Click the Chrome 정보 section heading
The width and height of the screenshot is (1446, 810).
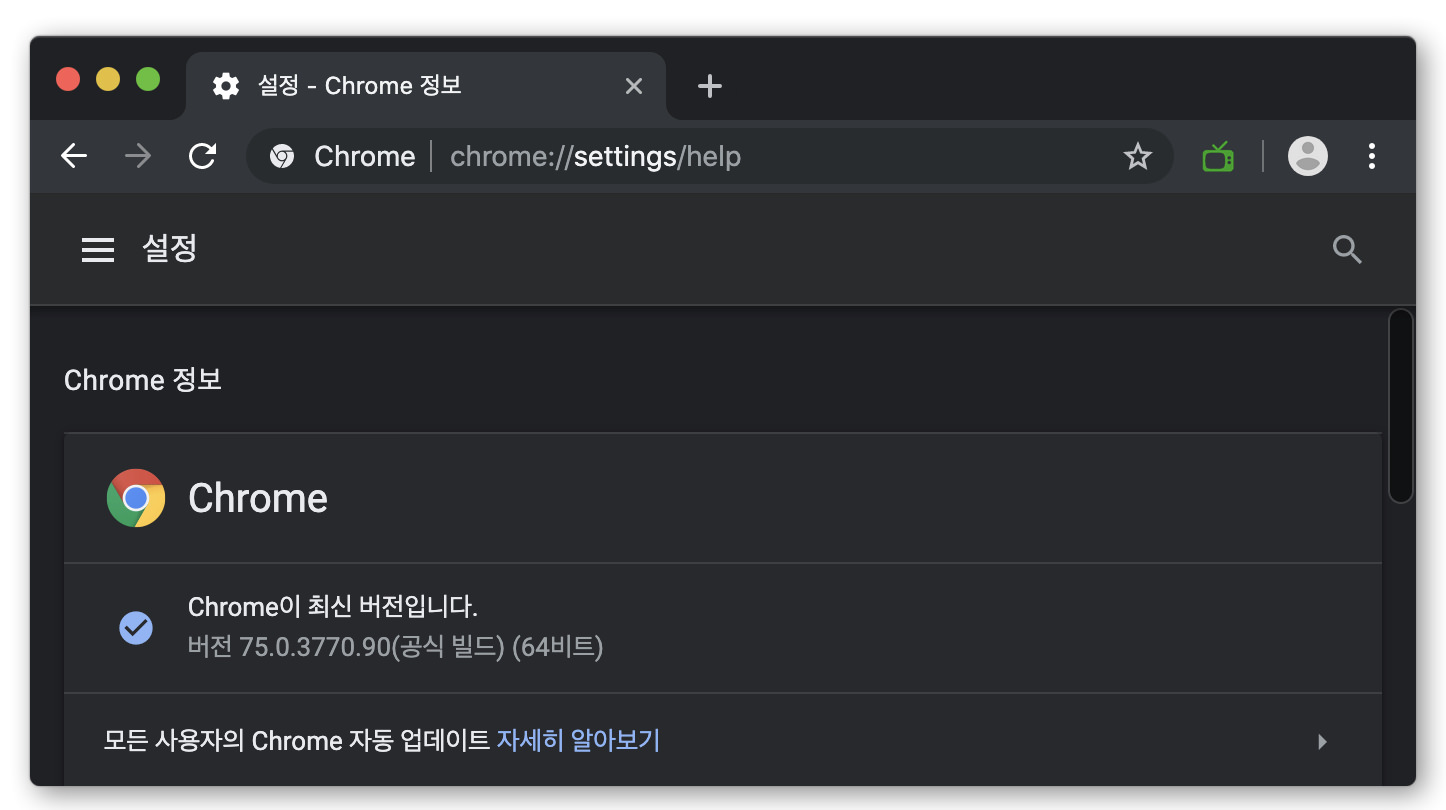click(x=143, y=380)
